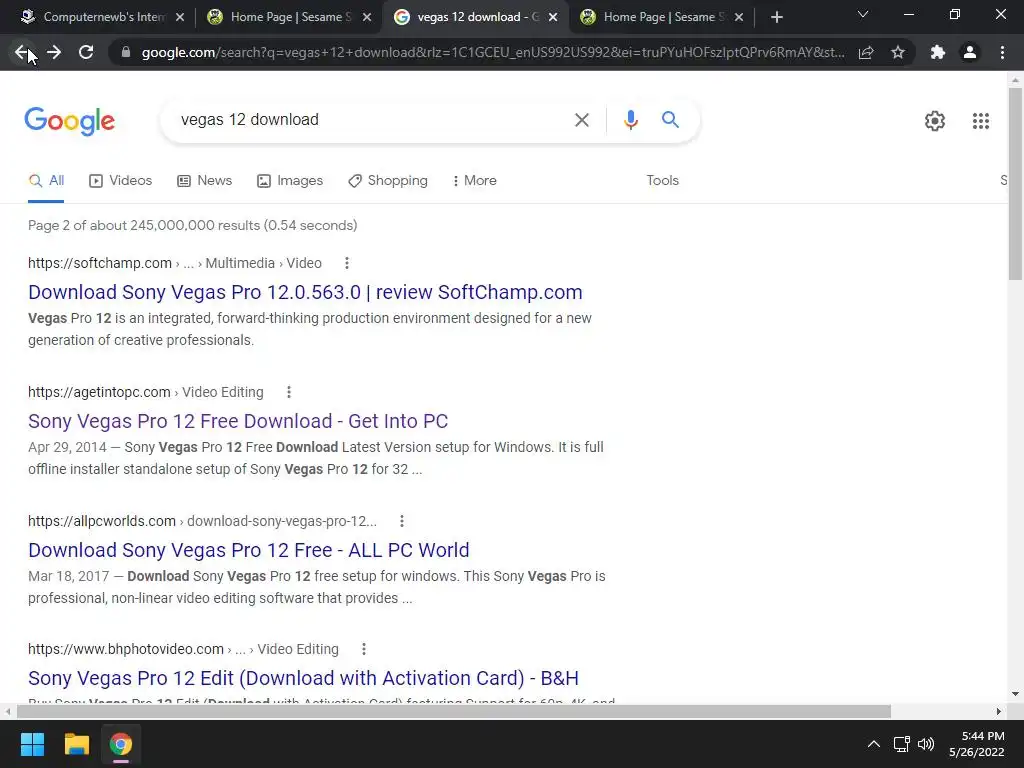Filter results by Shopping
1024x768 pixels.
(388, 181)
